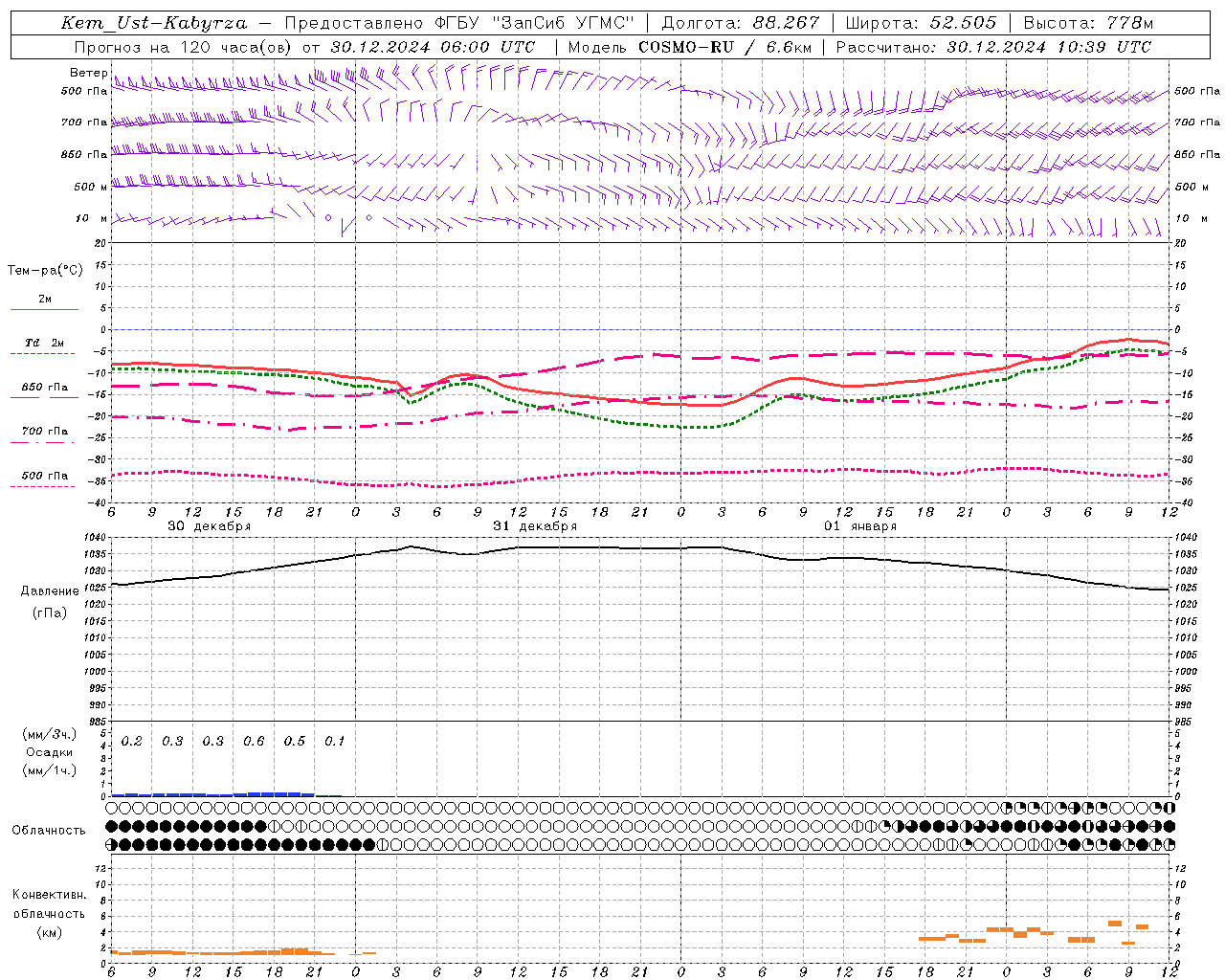This screenshot has height=980, width=1225.
Task: Click the Рассчитано: 30.12.2024 10:39 UTC text
Action: coord(993,47)
